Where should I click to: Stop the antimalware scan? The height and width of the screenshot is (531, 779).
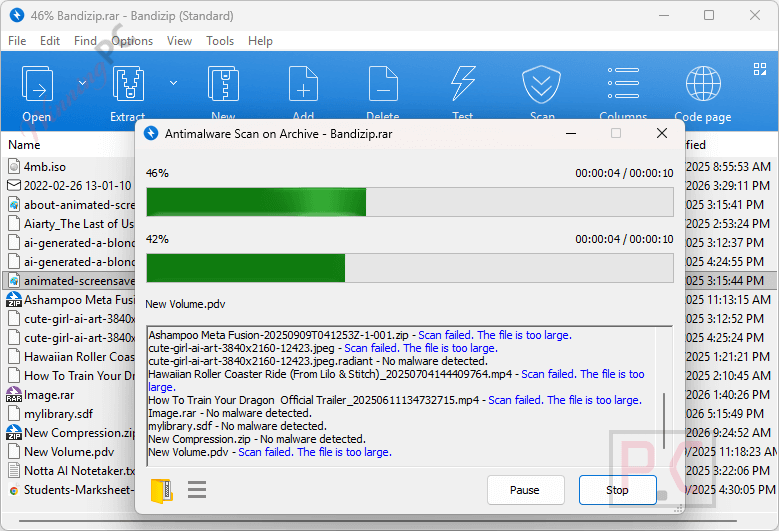pyautogui.click(x=618, y=490)
